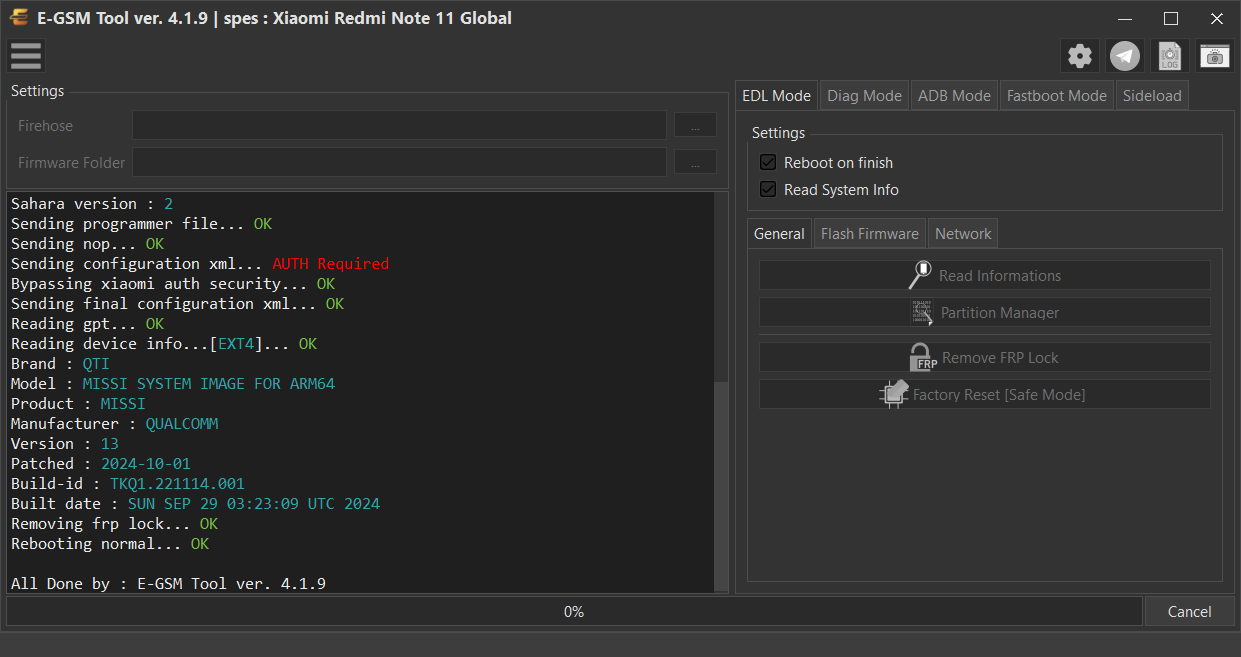Open Partition Manager
This screenshot has width=1241, height=657.
984,312
